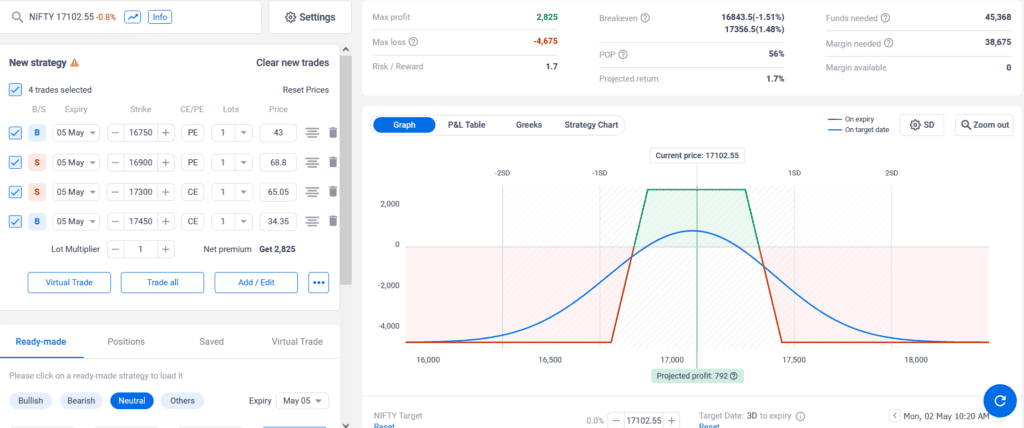Click the Info badge
Viewport: 1024px width, 428px height.
160,17
